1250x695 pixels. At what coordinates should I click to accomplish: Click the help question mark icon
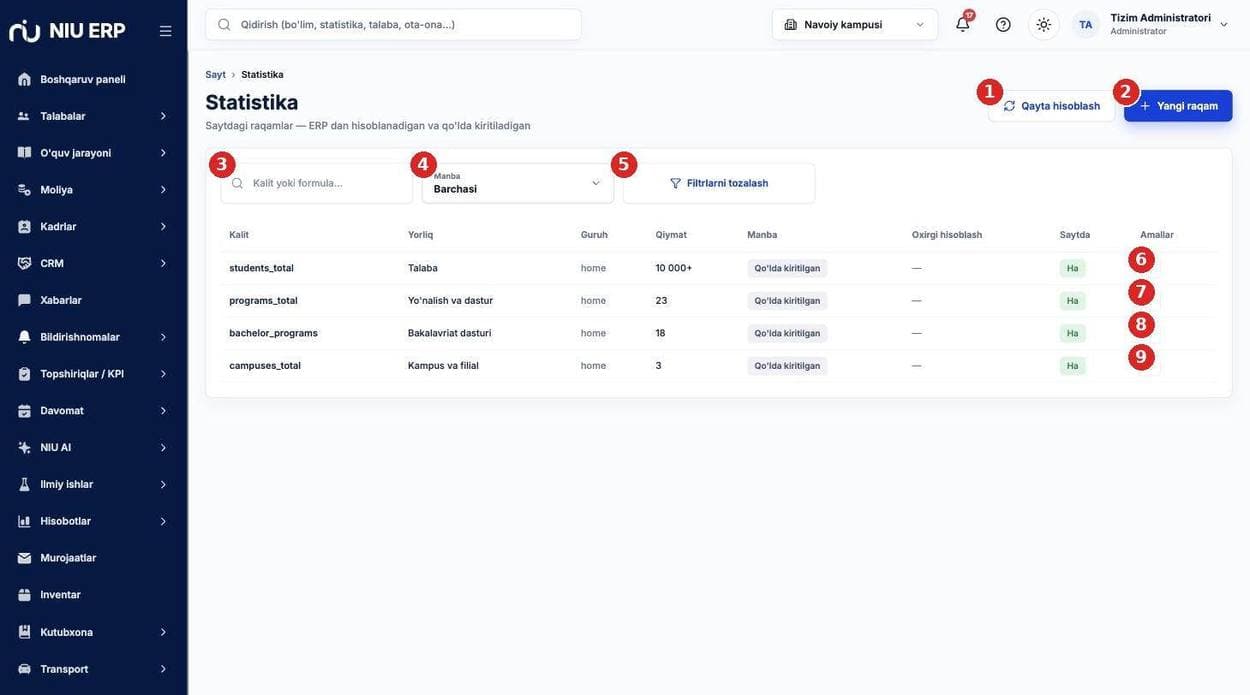(1003, 24)
